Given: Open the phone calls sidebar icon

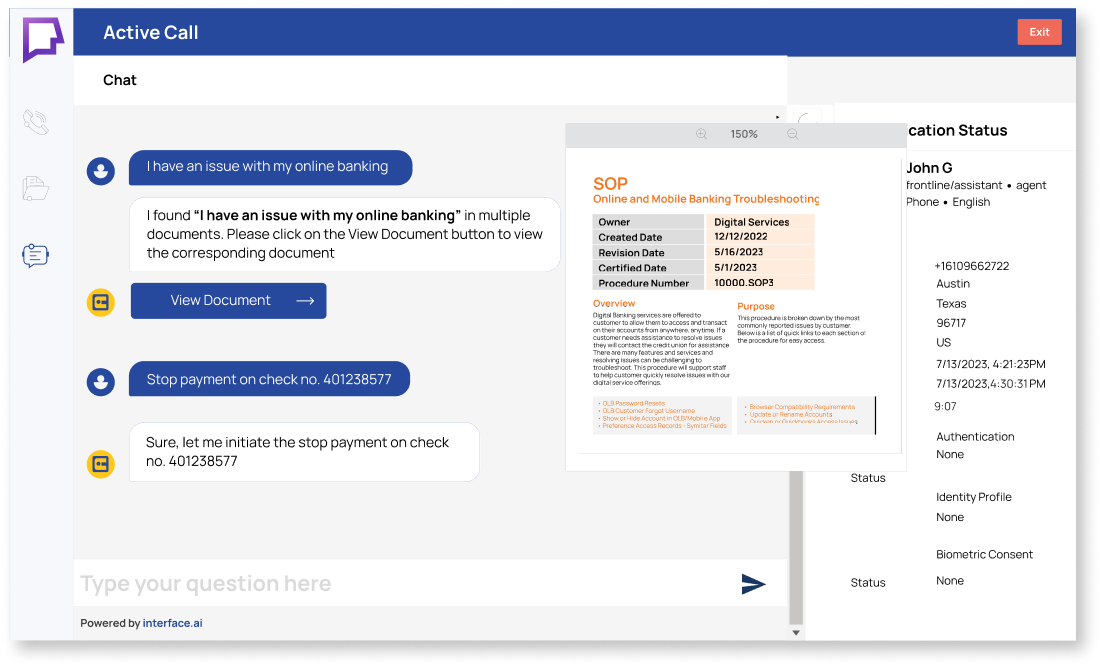Looking at the screenshot, I should [36, 122].
